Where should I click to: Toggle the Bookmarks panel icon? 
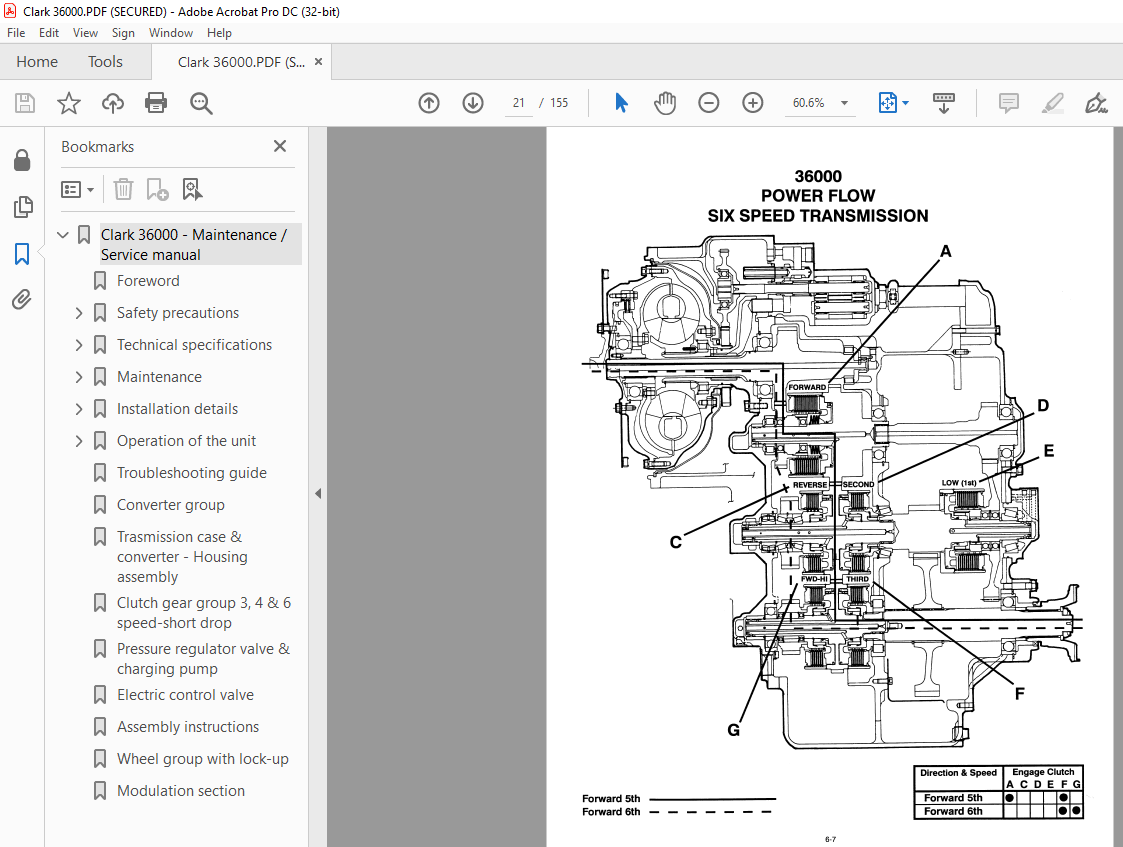pos(22,253)
